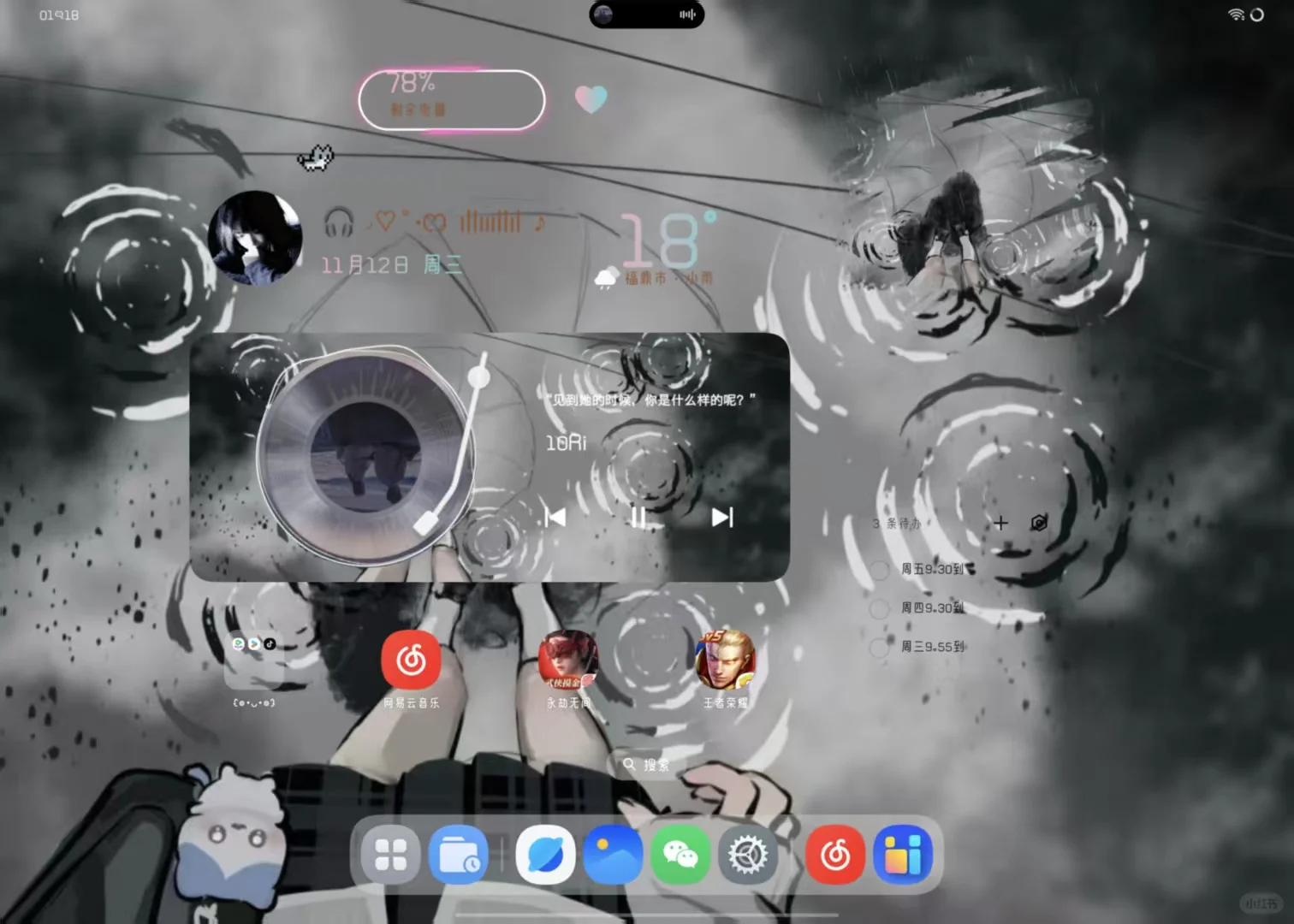Launch the 王者荣耀 game icon
The height and width of the screenshot is (924, 1294).
point(726,660)
